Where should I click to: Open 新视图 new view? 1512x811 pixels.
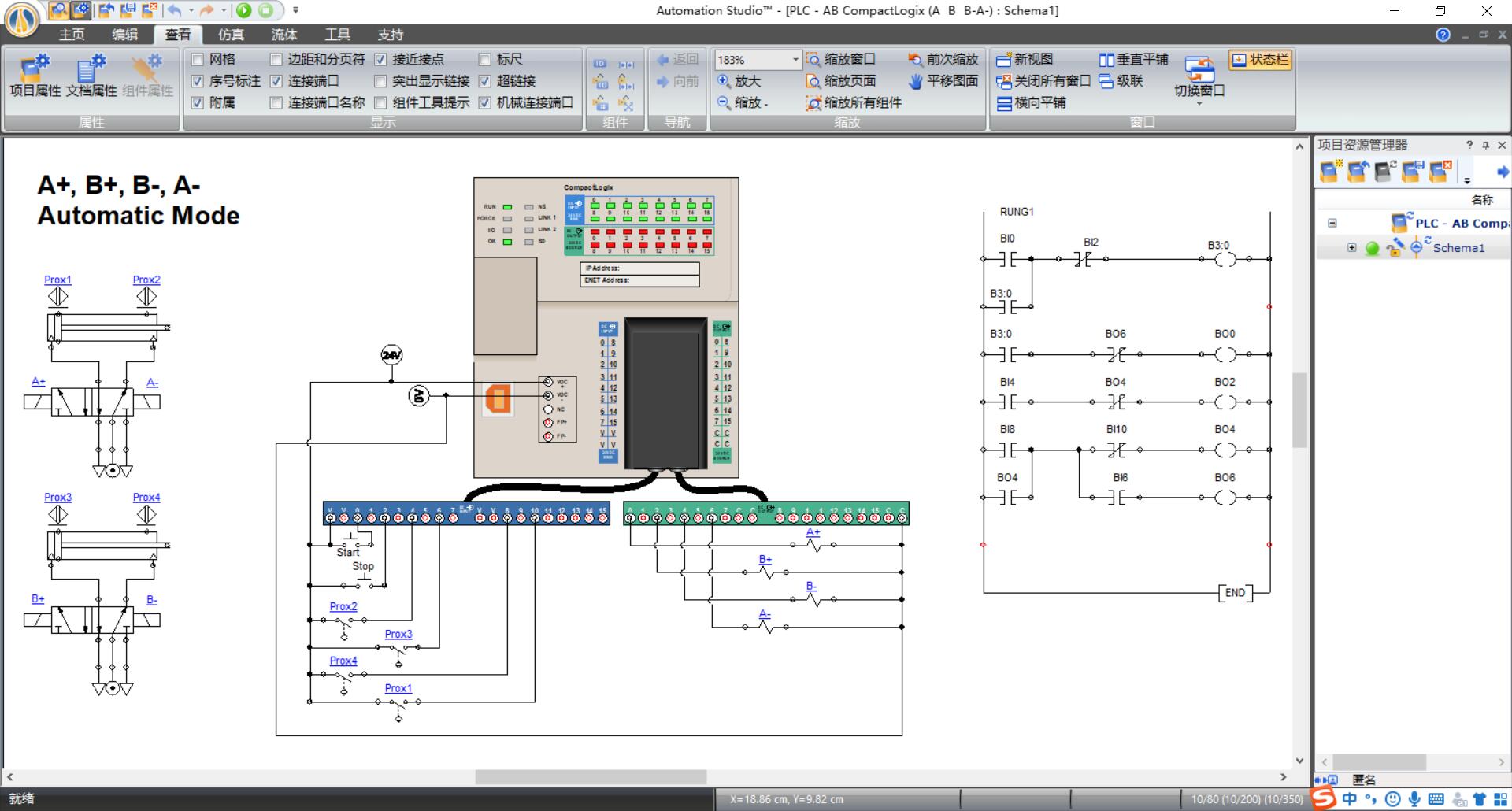click(x=1025, y=60)
